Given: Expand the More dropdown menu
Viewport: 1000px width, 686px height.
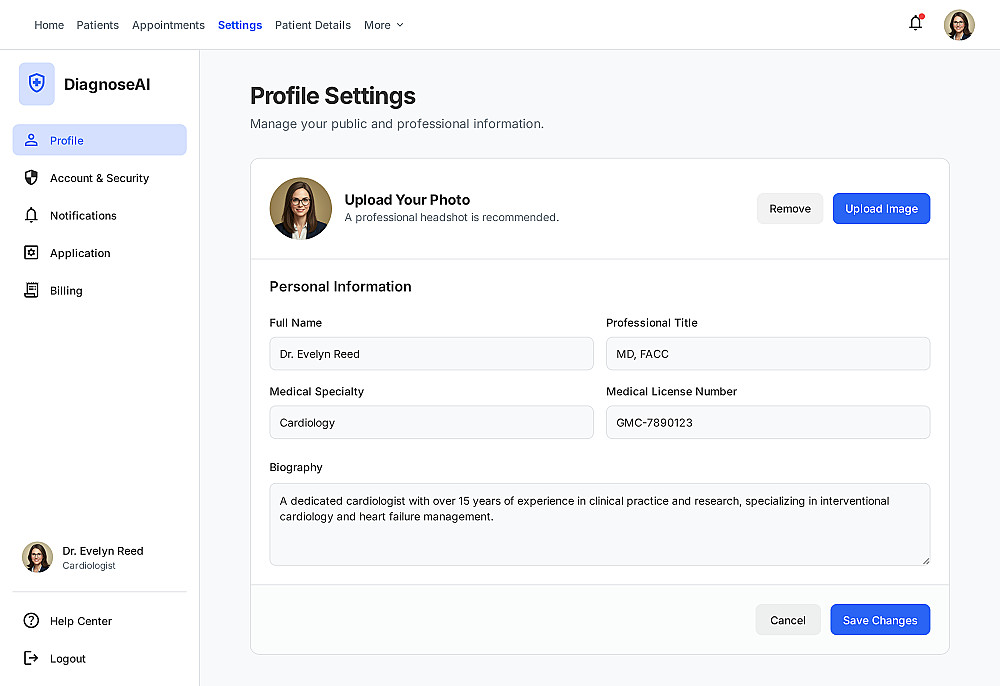Looking at the screenshot, I should tap(384, 25).
